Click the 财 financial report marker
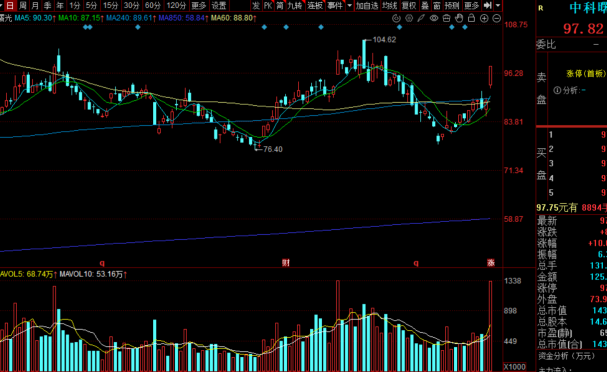The height and width of the screenshot is (372, 607). (286, 263)
